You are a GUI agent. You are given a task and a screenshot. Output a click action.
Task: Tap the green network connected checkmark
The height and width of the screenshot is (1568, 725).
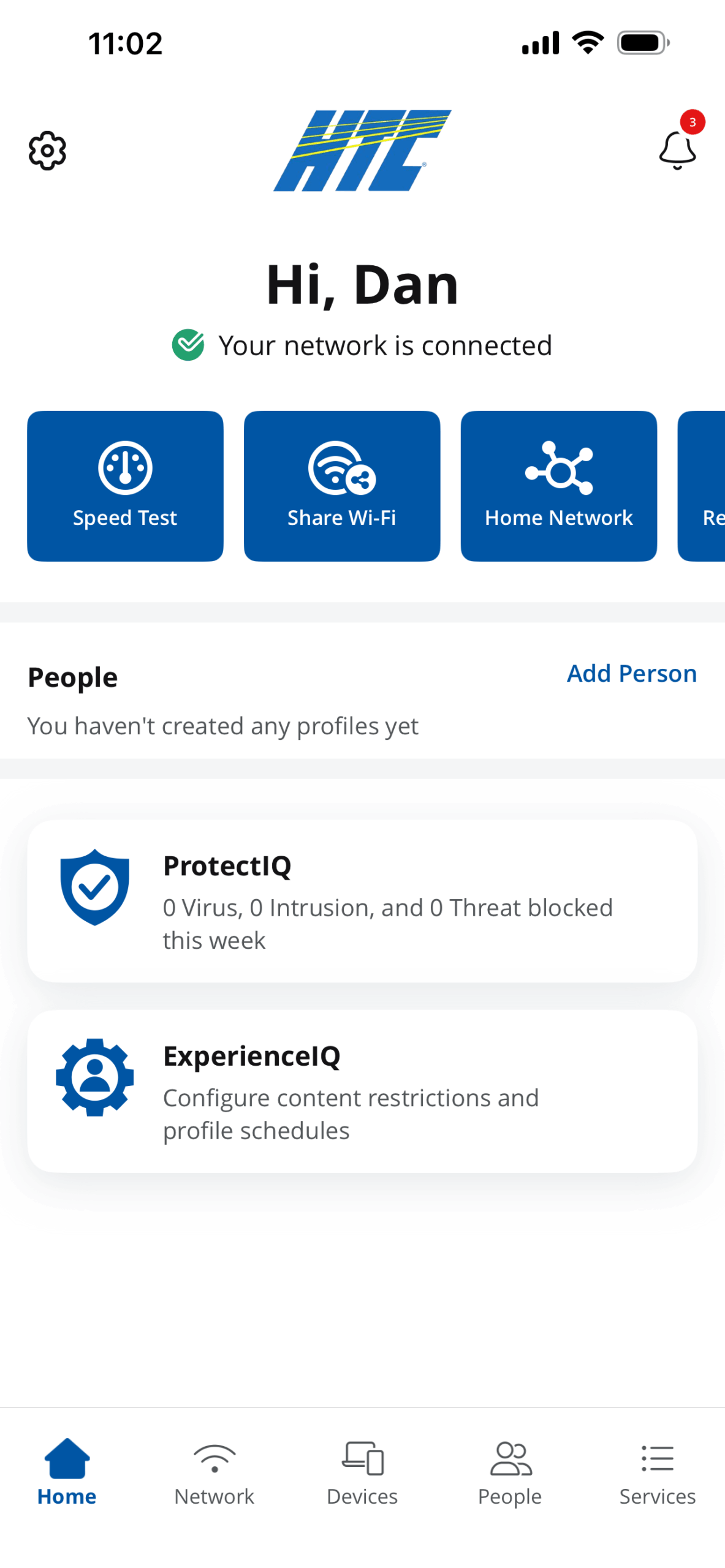pyautogui.click(x=188, y=345)
